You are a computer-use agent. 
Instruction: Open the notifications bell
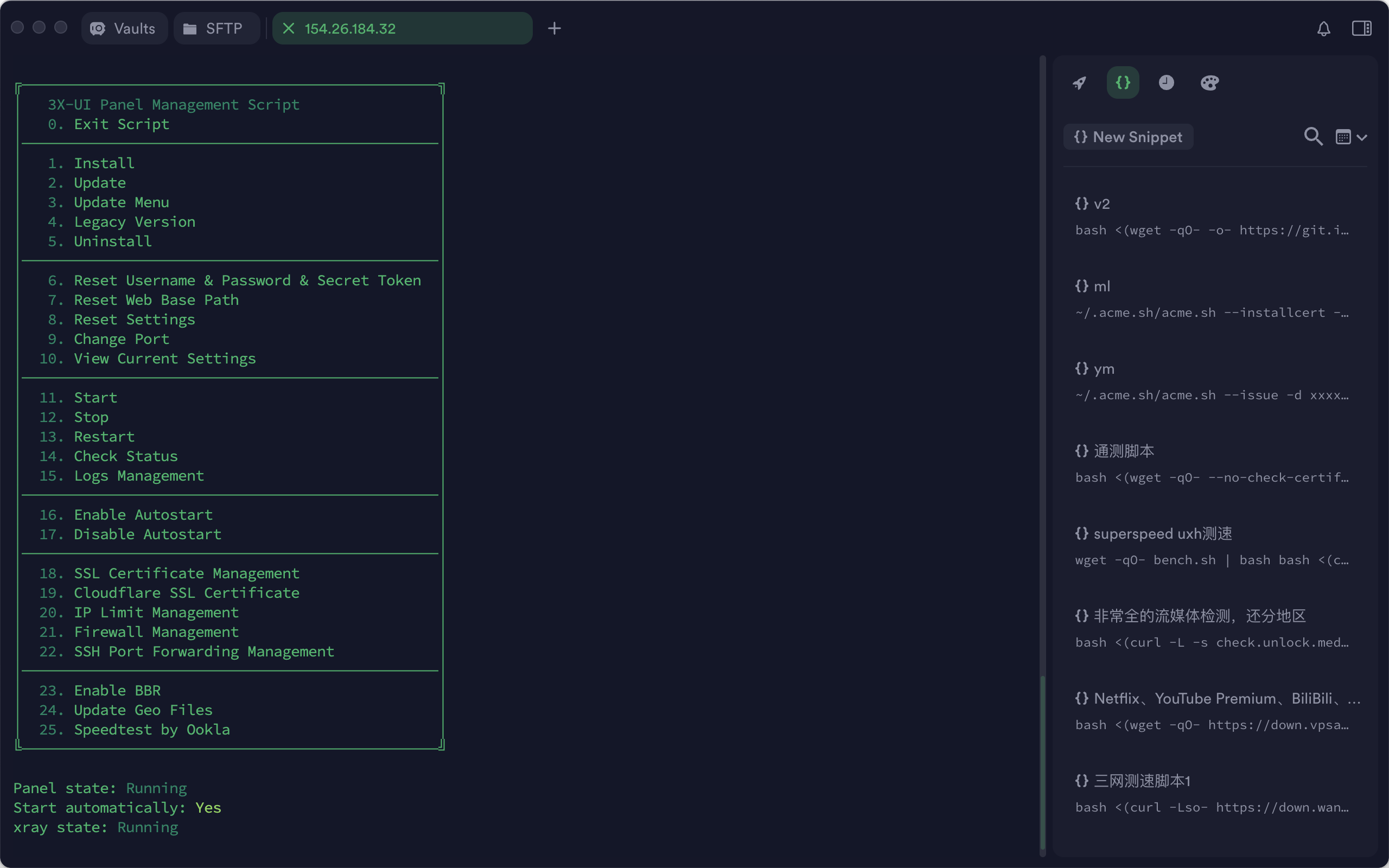[1323, 29]
